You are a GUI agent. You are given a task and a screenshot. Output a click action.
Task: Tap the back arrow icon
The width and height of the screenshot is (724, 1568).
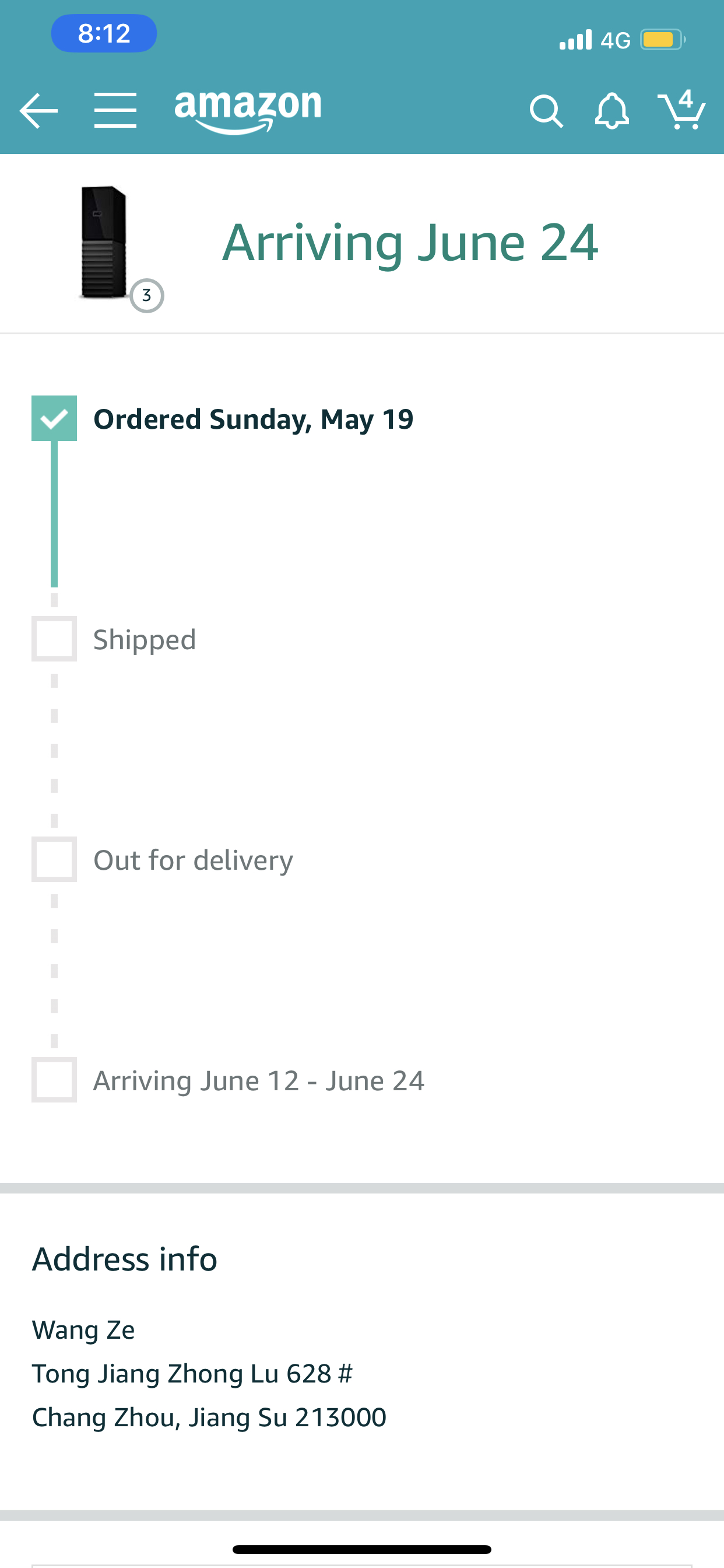[38, 111]
